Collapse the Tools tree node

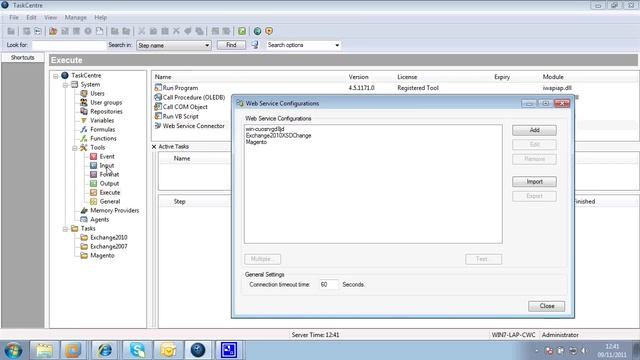click(x=75, y=148)
